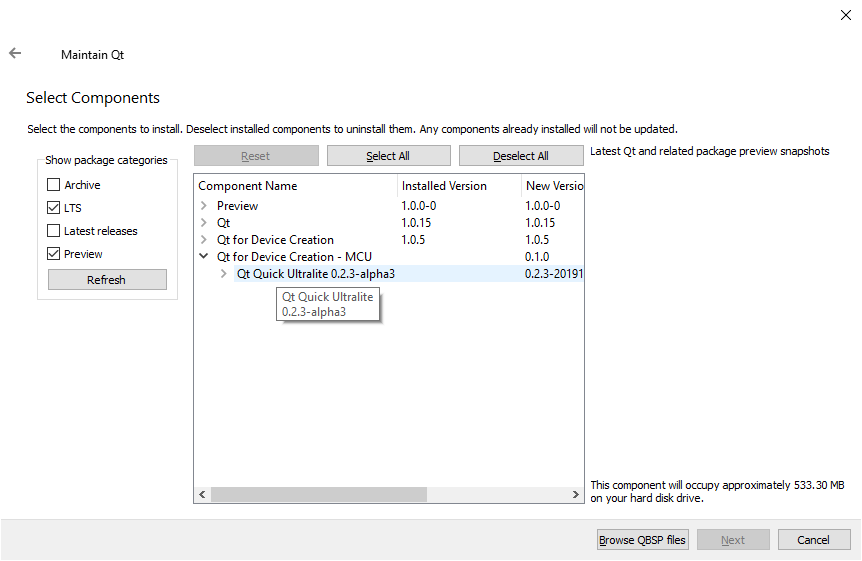The height and width of the screenshot is (561, 862).
Task: Collapse Qt for Device Creation - MCU
Action: coord(204,256)
